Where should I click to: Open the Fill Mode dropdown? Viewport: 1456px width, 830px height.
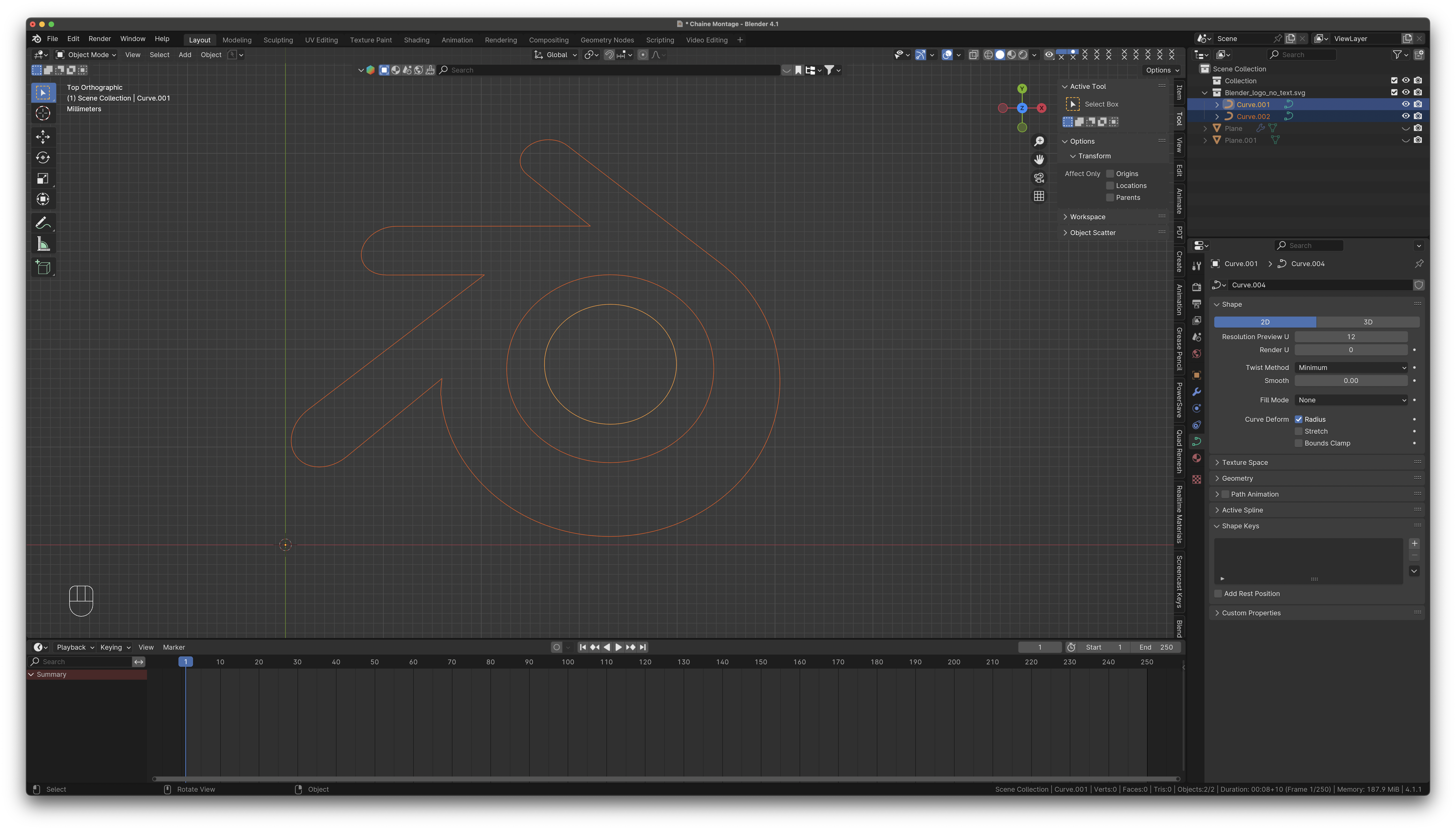[1351, 400]
